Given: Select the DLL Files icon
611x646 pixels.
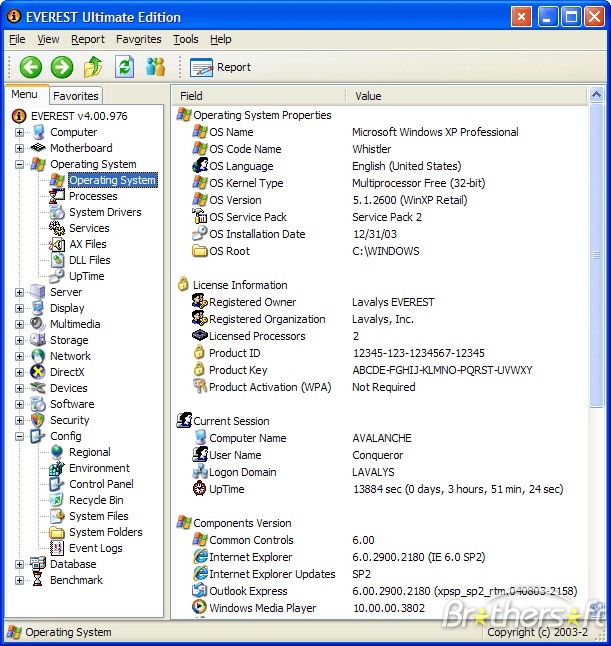Looking at the screenshot, I should (x=57, y=260).
